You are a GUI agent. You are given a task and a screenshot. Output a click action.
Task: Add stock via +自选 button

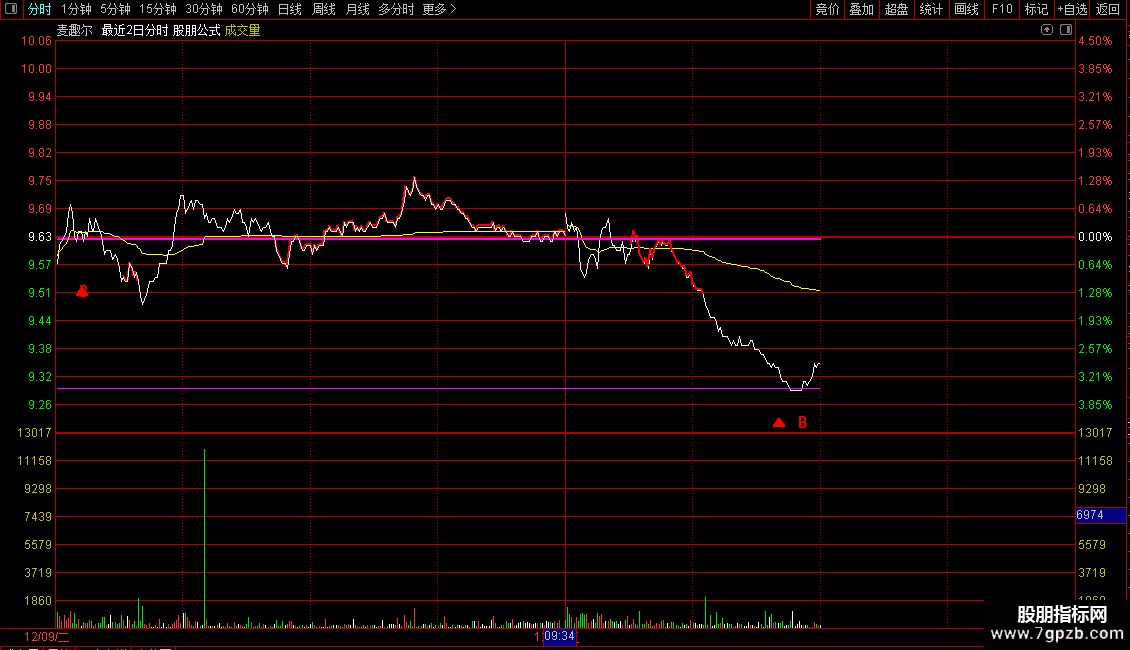(1072, 9)
